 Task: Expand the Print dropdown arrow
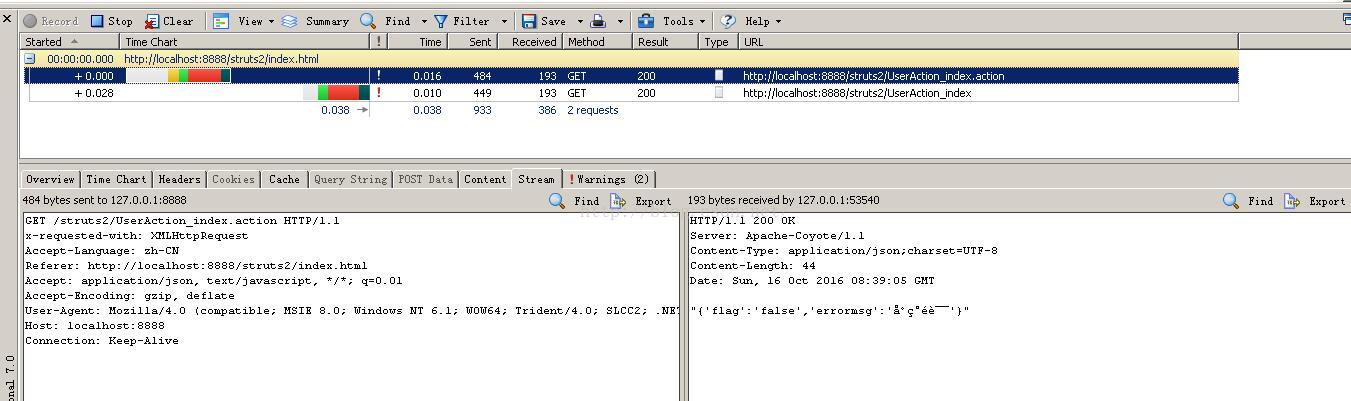(620, 21)
